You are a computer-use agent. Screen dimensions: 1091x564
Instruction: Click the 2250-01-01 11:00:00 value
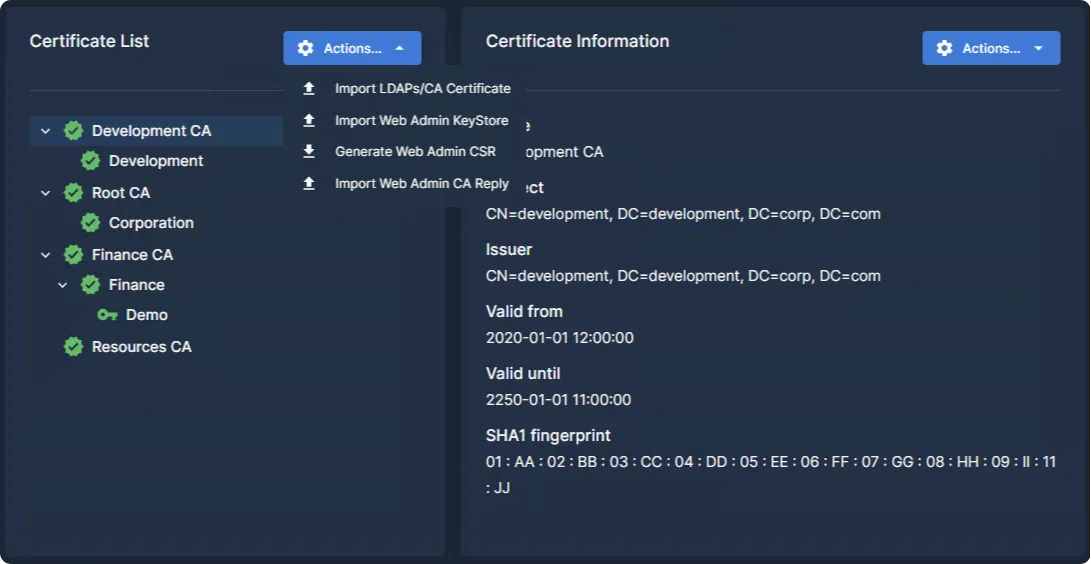558,400
